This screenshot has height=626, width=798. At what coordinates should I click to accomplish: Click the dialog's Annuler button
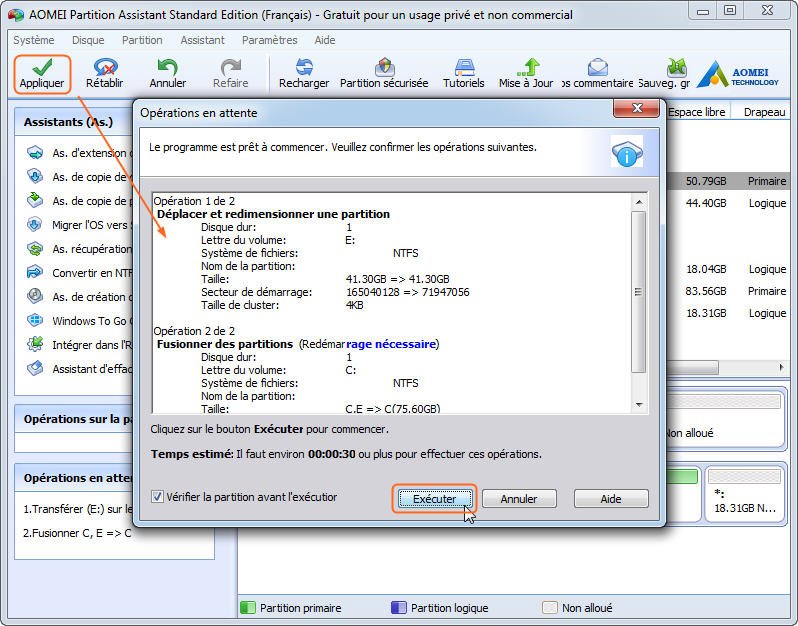coord(519,499)
